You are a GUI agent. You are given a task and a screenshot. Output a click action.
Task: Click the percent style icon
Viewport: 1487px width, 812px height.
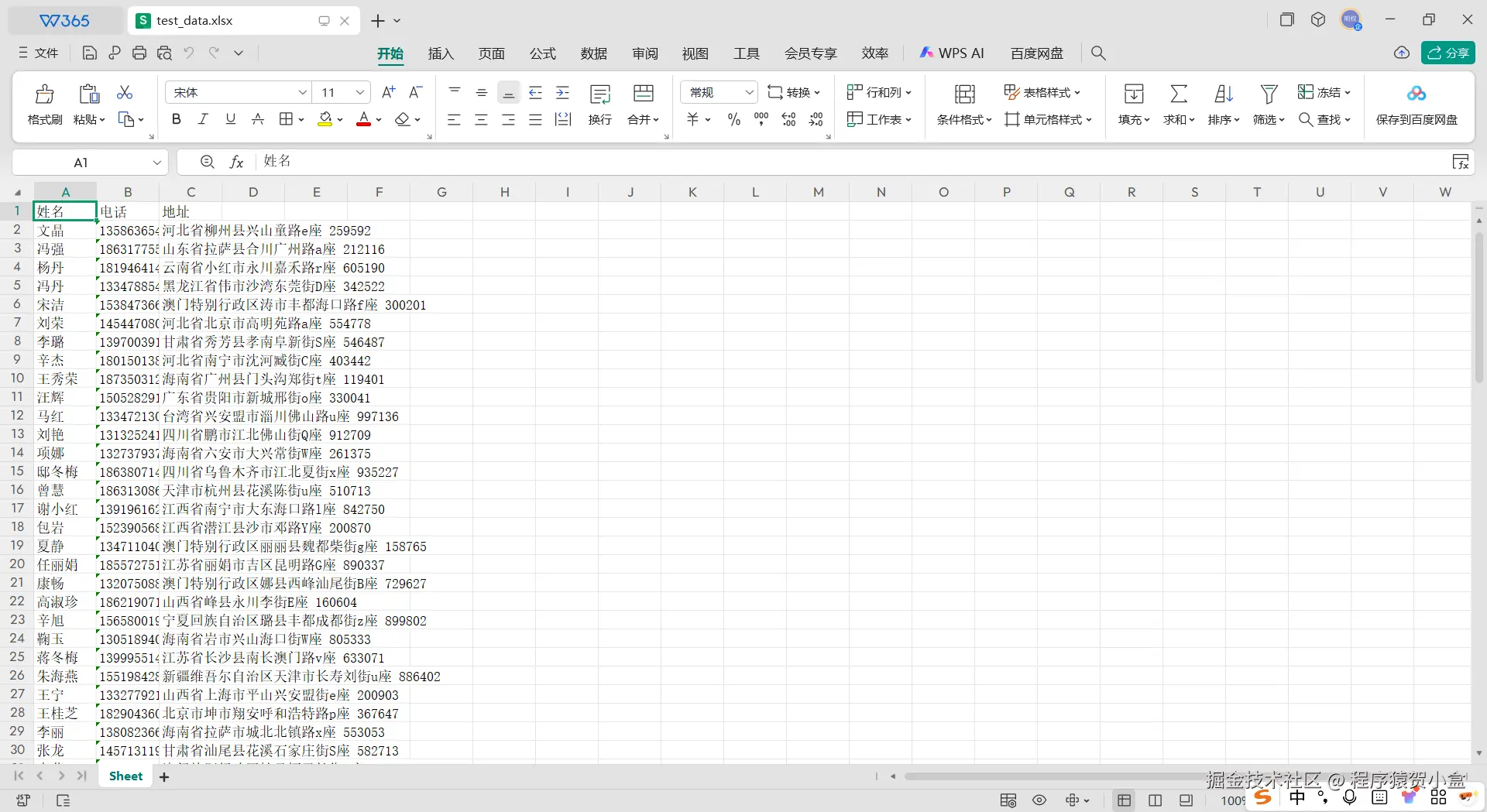point(734,119)
